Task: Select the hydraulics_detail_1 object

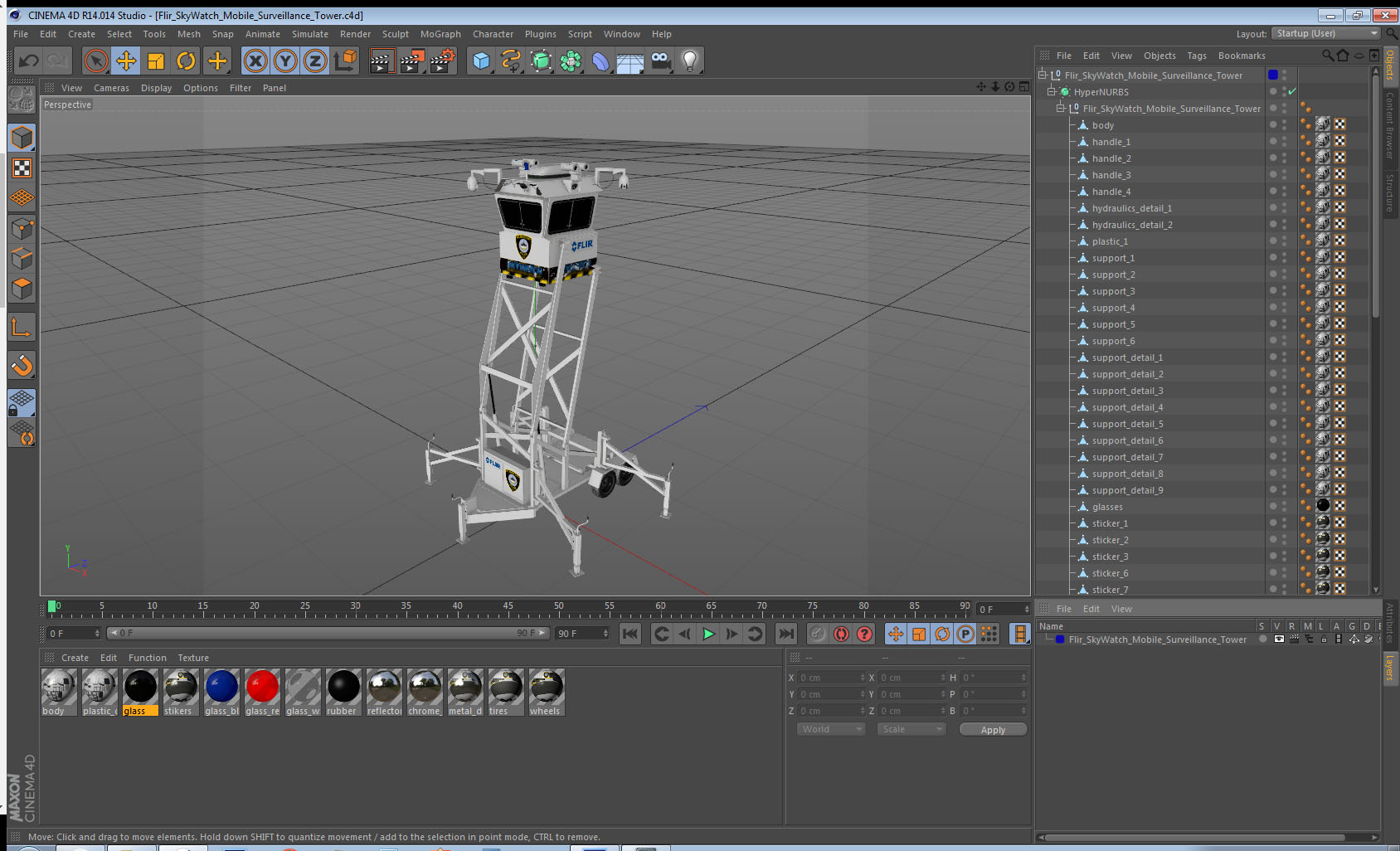Action: pos(1132,208)
